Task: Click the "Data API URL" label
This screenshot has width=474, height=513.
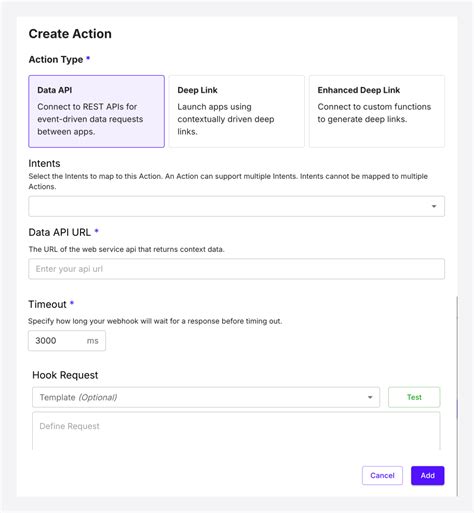Action: click(x=60, y=232)
